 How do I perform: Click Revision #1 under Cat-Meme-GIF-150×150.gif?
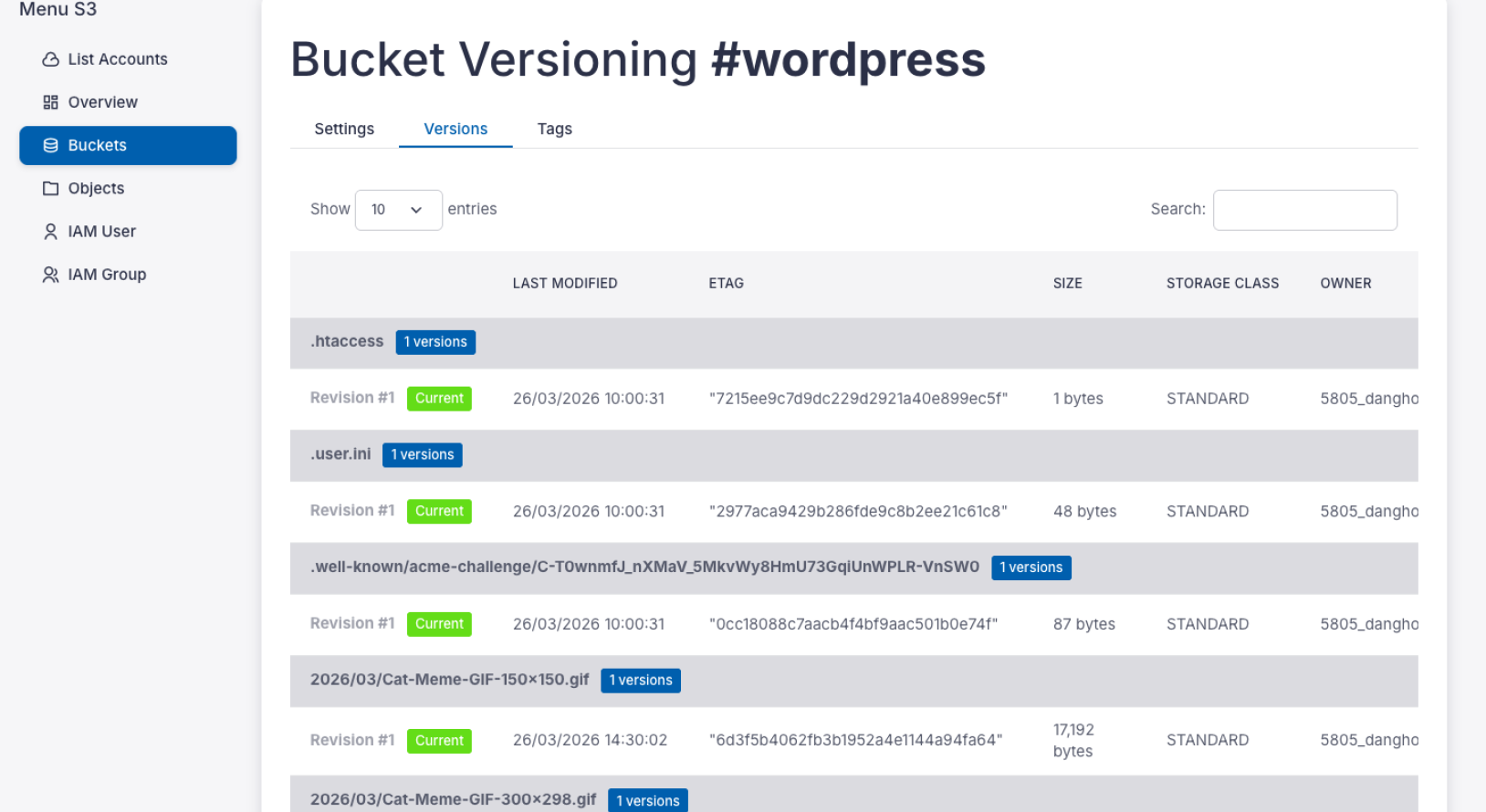(352, 740)
